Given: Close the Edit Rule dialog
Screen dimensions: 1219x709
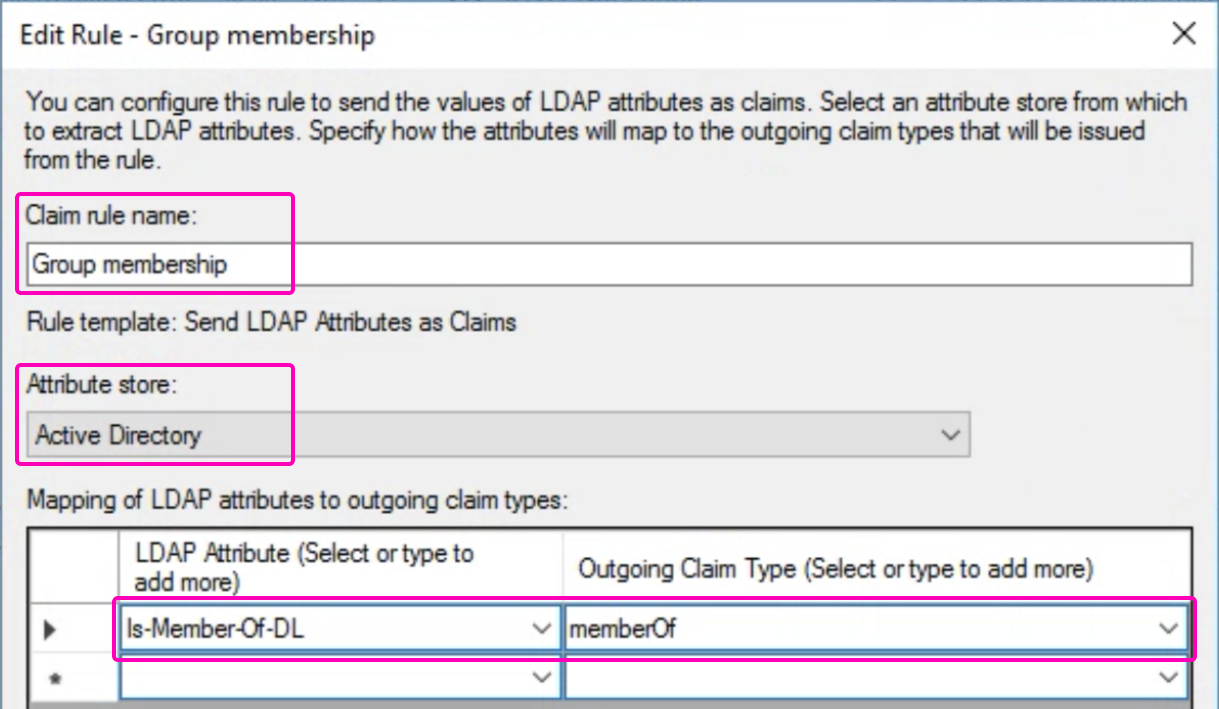Looking at the screenshot, I should click(1183, 34).
